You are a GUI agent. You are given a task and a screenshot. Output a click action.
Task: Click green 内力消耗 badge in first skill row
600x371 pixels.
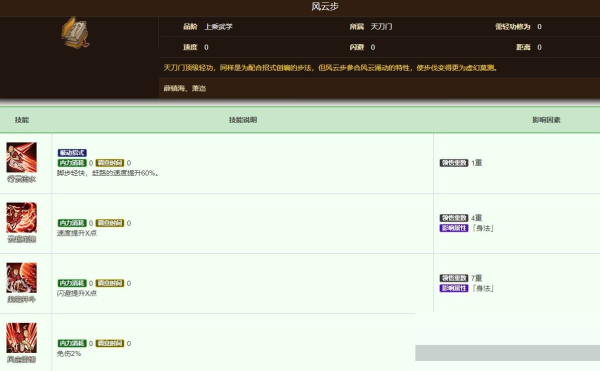(x=72, y=163)
